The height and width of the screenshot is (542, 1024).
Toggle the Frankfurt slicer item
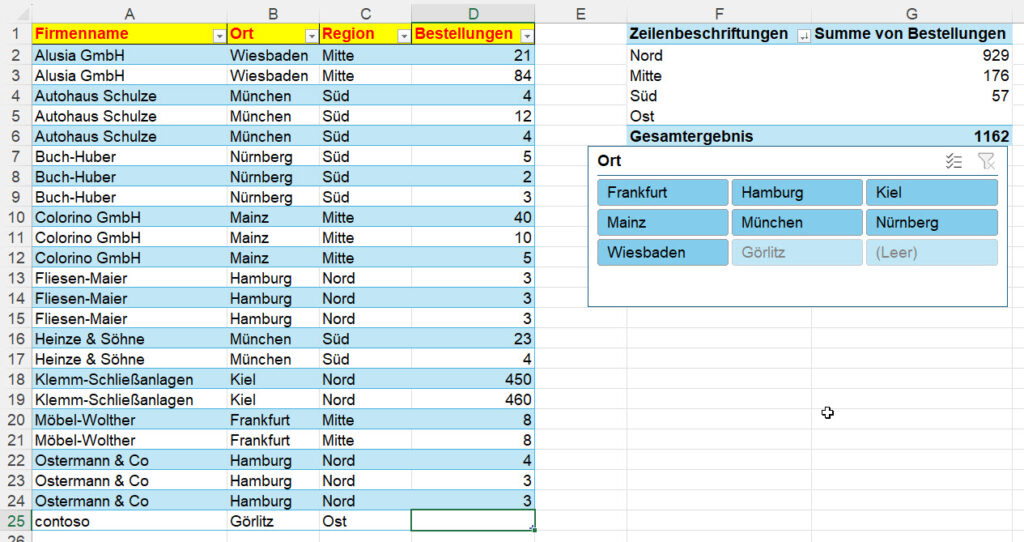662,193
